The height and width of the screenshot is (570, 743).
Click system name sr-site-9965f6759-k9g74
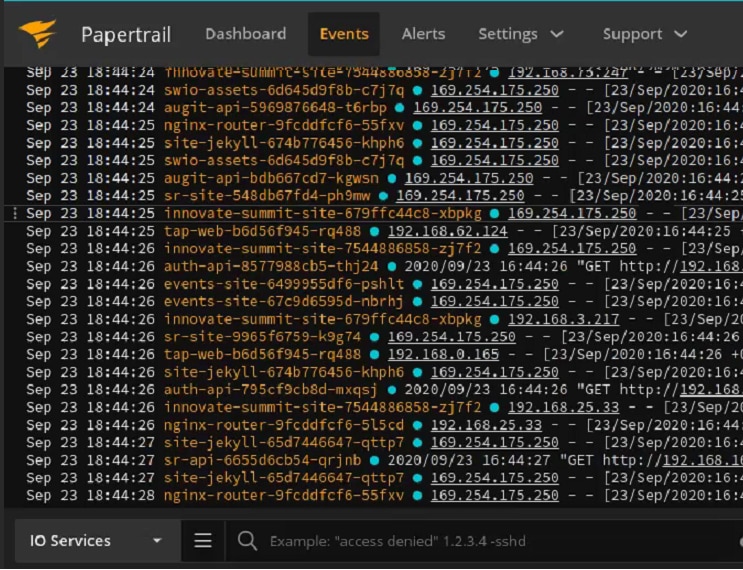[263, 337]
